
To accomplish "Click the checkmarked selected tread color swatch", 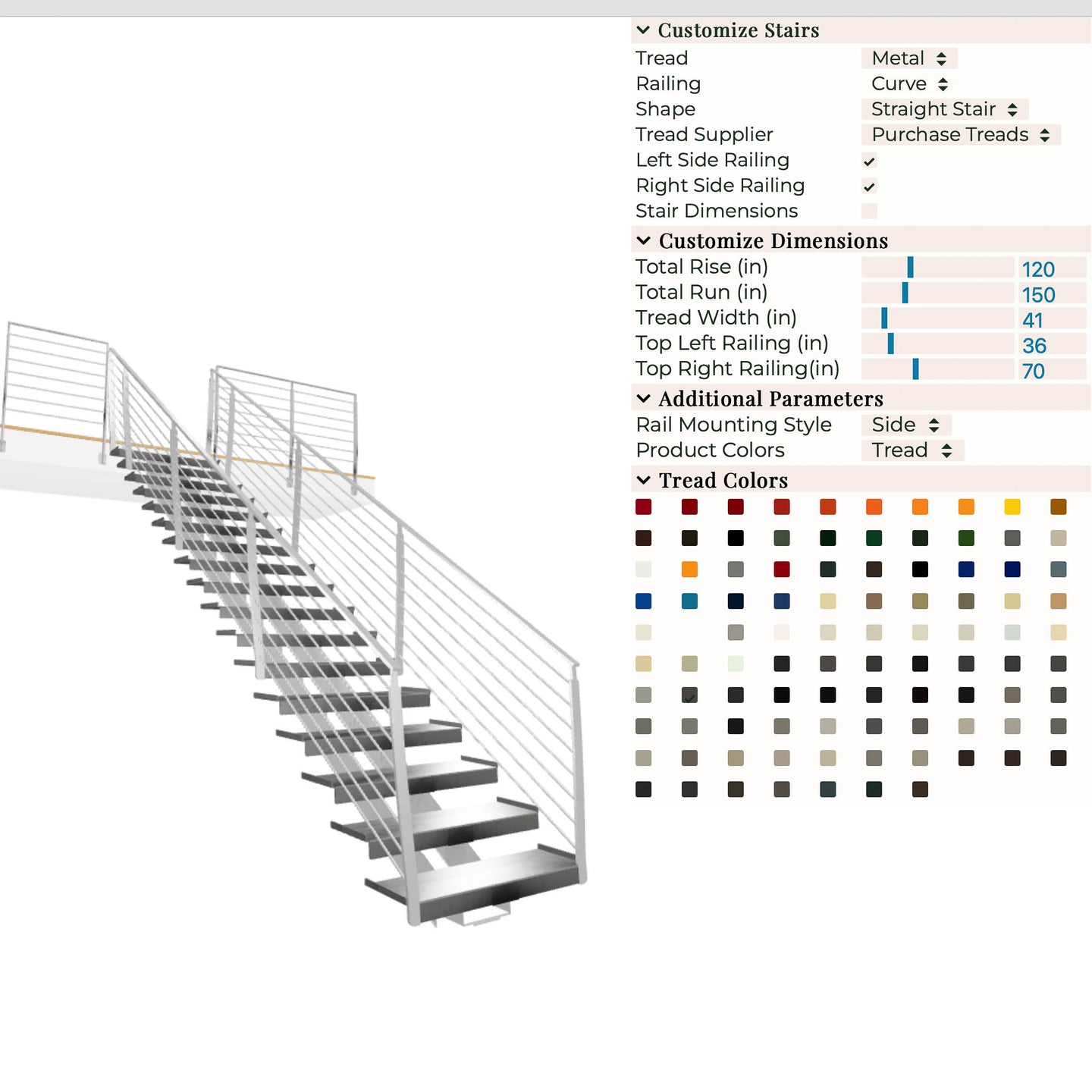I will pyautogui.click(x=689, y=695).
